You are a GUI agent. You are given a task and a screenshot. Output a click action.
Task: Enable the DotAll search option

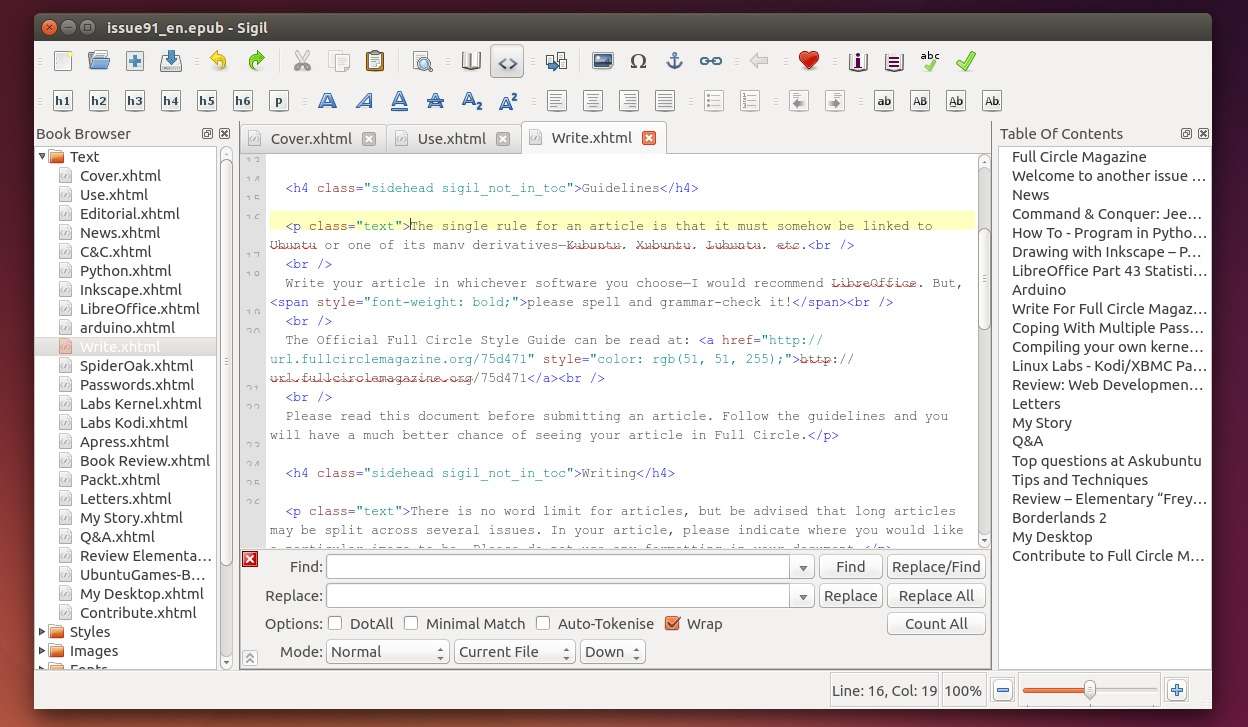[335, 623]
